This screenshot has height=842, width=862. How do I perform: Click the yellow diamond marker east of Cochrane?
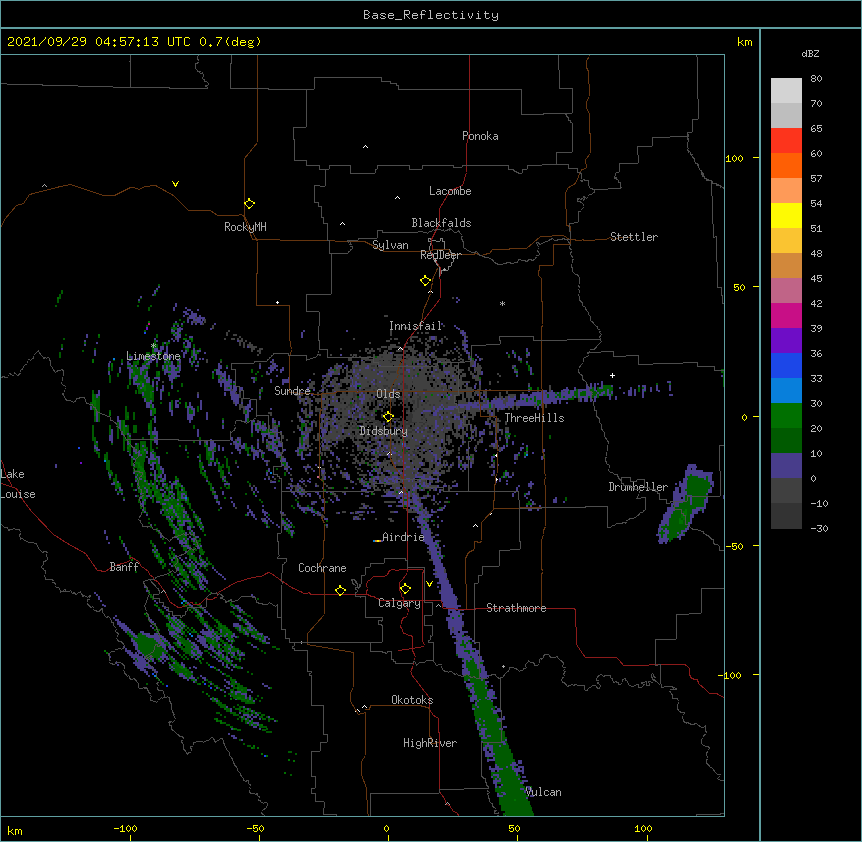340,590
